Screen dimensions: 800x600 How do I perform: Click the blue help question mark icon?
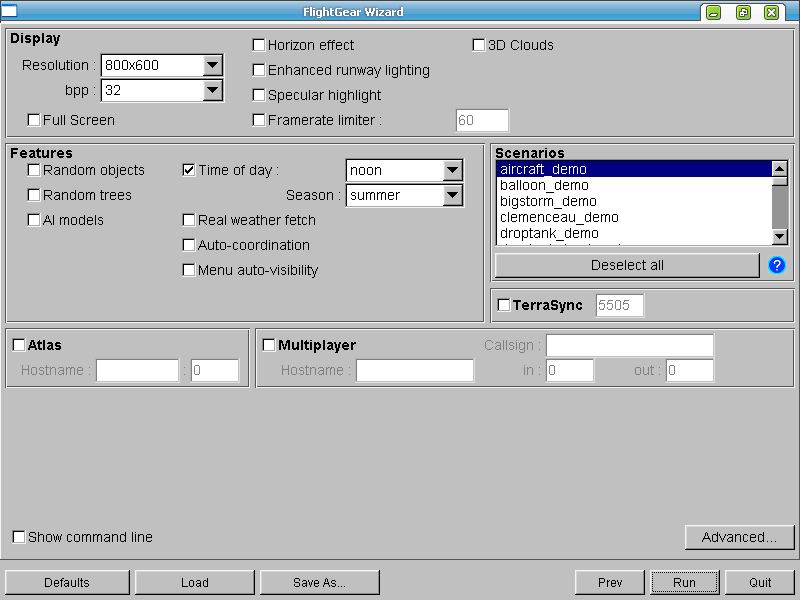click(x=777, y=265)
